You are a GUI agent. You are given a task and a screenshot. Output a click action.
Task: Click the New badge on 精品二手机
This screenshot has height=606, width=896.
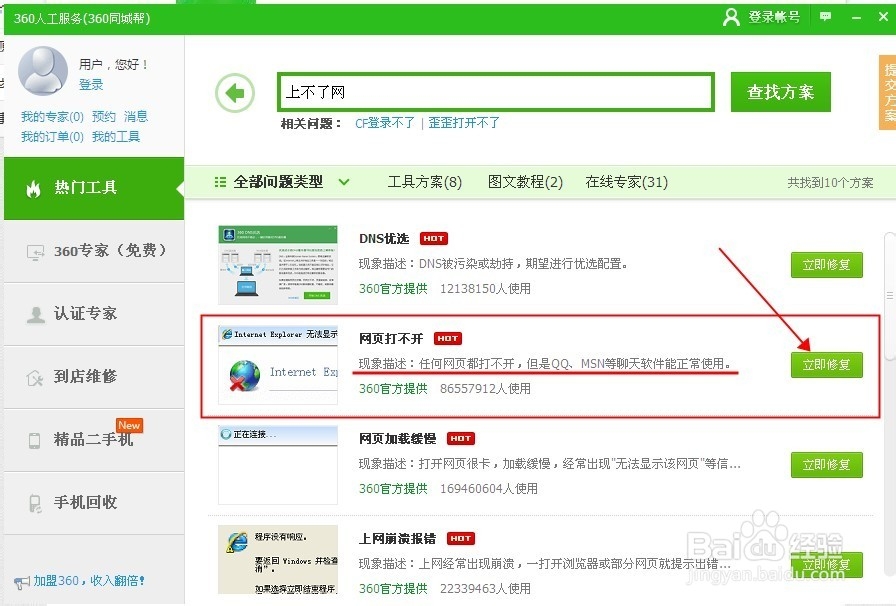129,425
